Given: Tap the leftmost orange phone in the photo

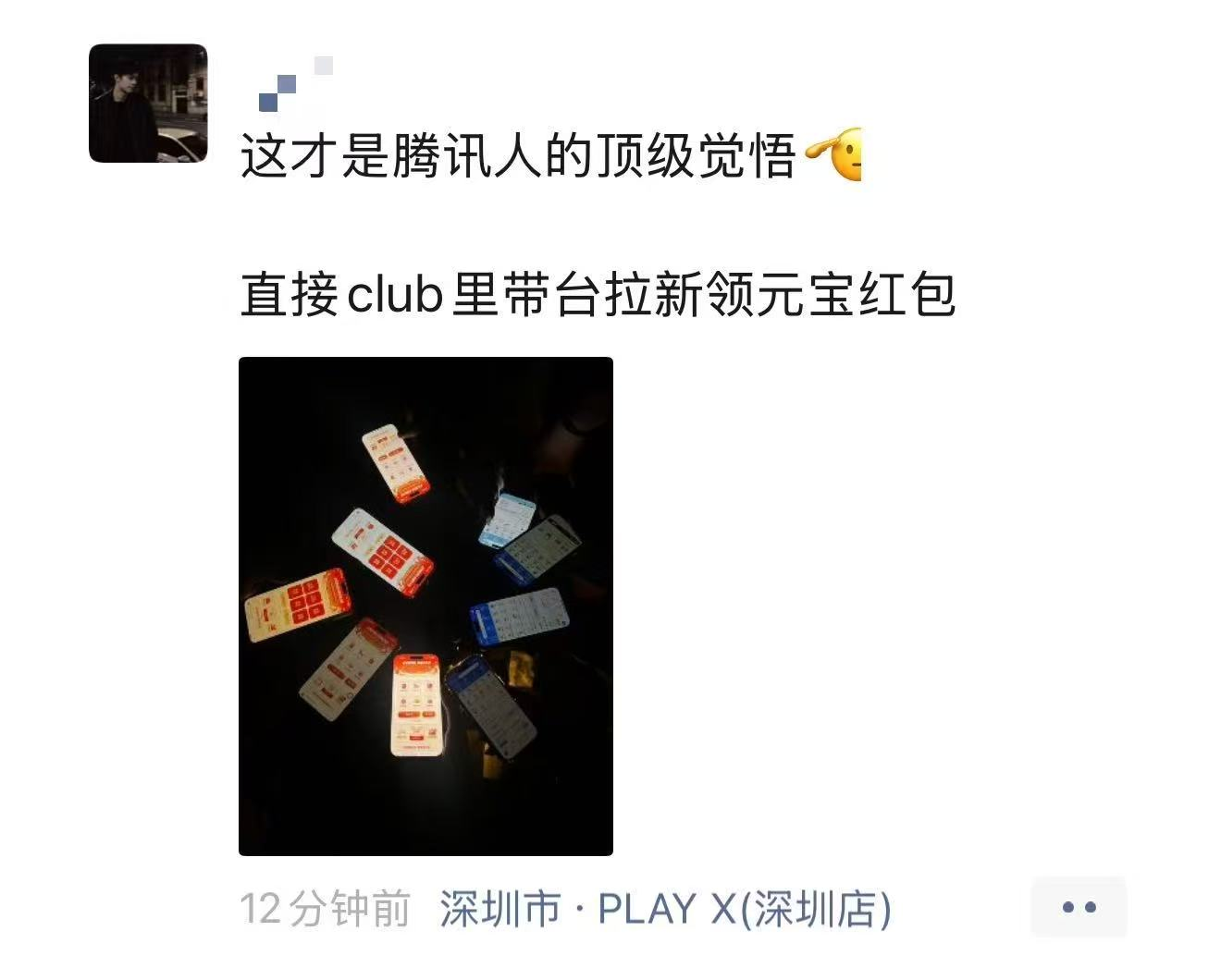Looking at the screenshot, I should coord(297,605).
